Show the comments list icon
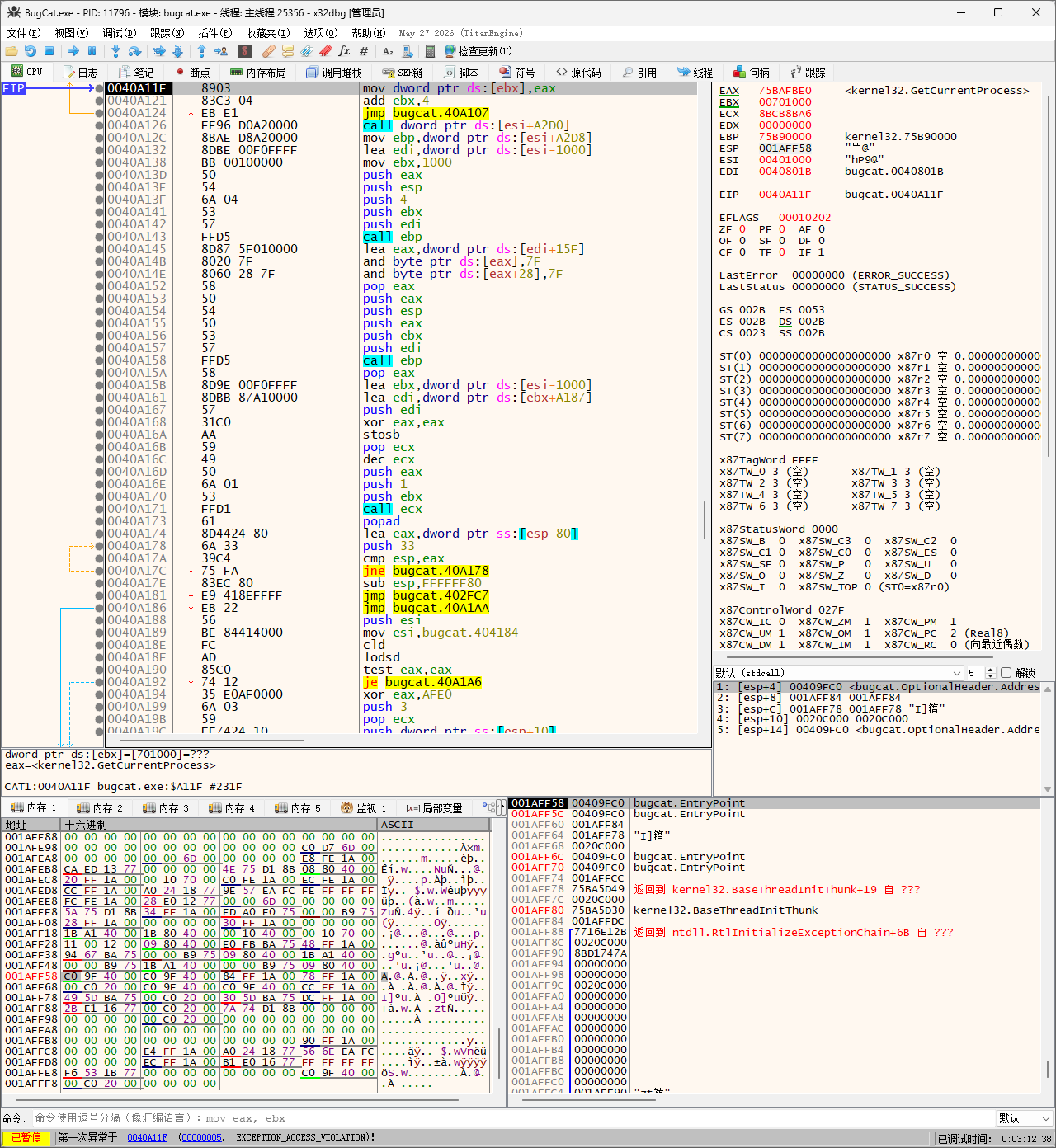The width and height of the screenshot is (1056, 1148). pyautogui.click(x=288, y=51)
